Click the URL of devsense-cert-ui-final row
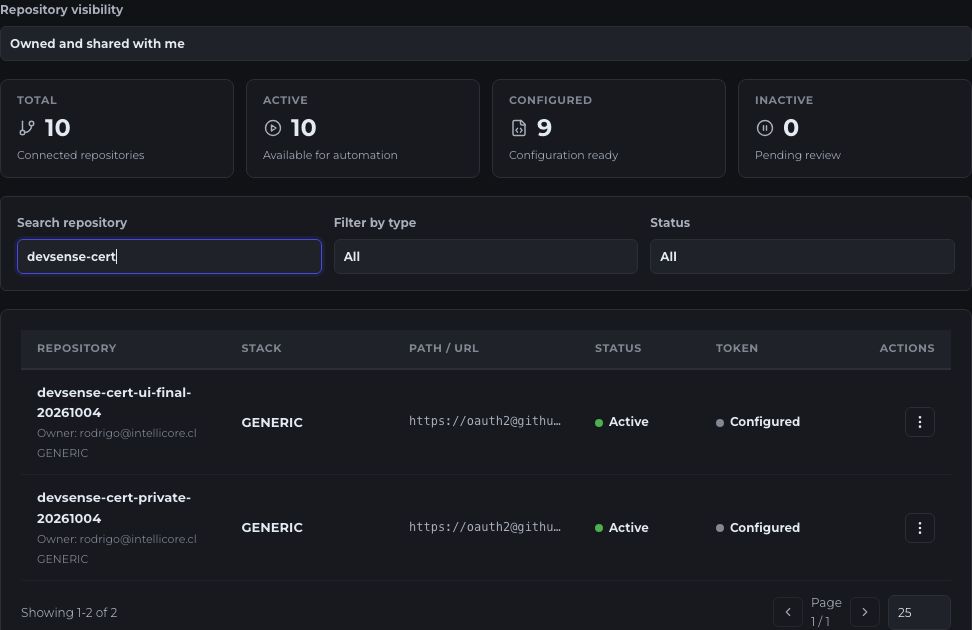The height and width of the screenshot is (630, 972). [x=485, y=421]
